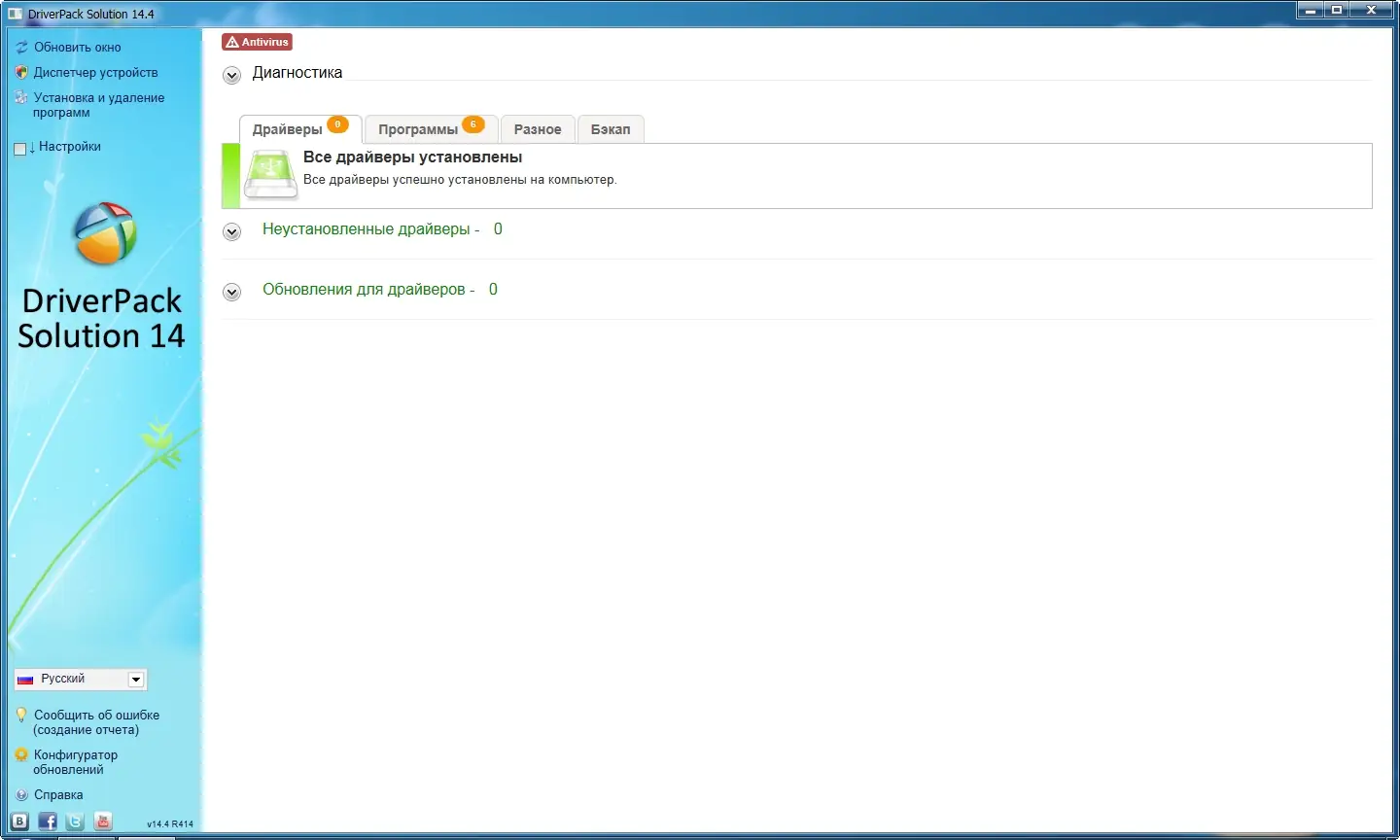Click the shield icon next to Диспетчер устройств
This screenshot has height=840, width=1400.
(x=21, y=72)
